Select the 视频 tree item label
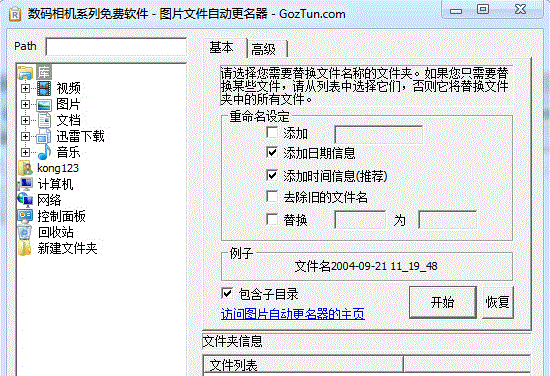Screen dimensions: 550x376 (x=69, y=88)
